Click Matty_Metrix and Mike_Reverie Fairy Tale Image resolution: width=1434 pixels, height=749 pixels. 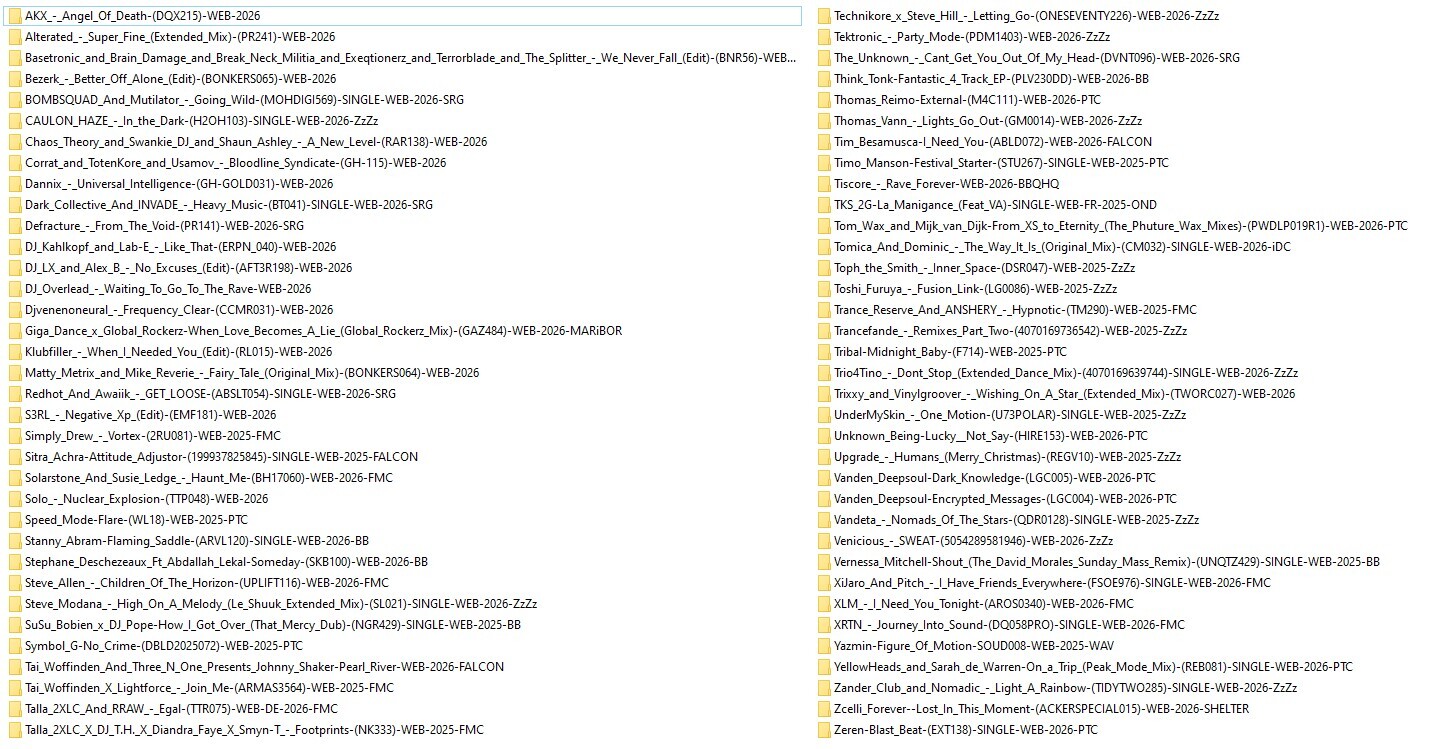coord(252,373)
